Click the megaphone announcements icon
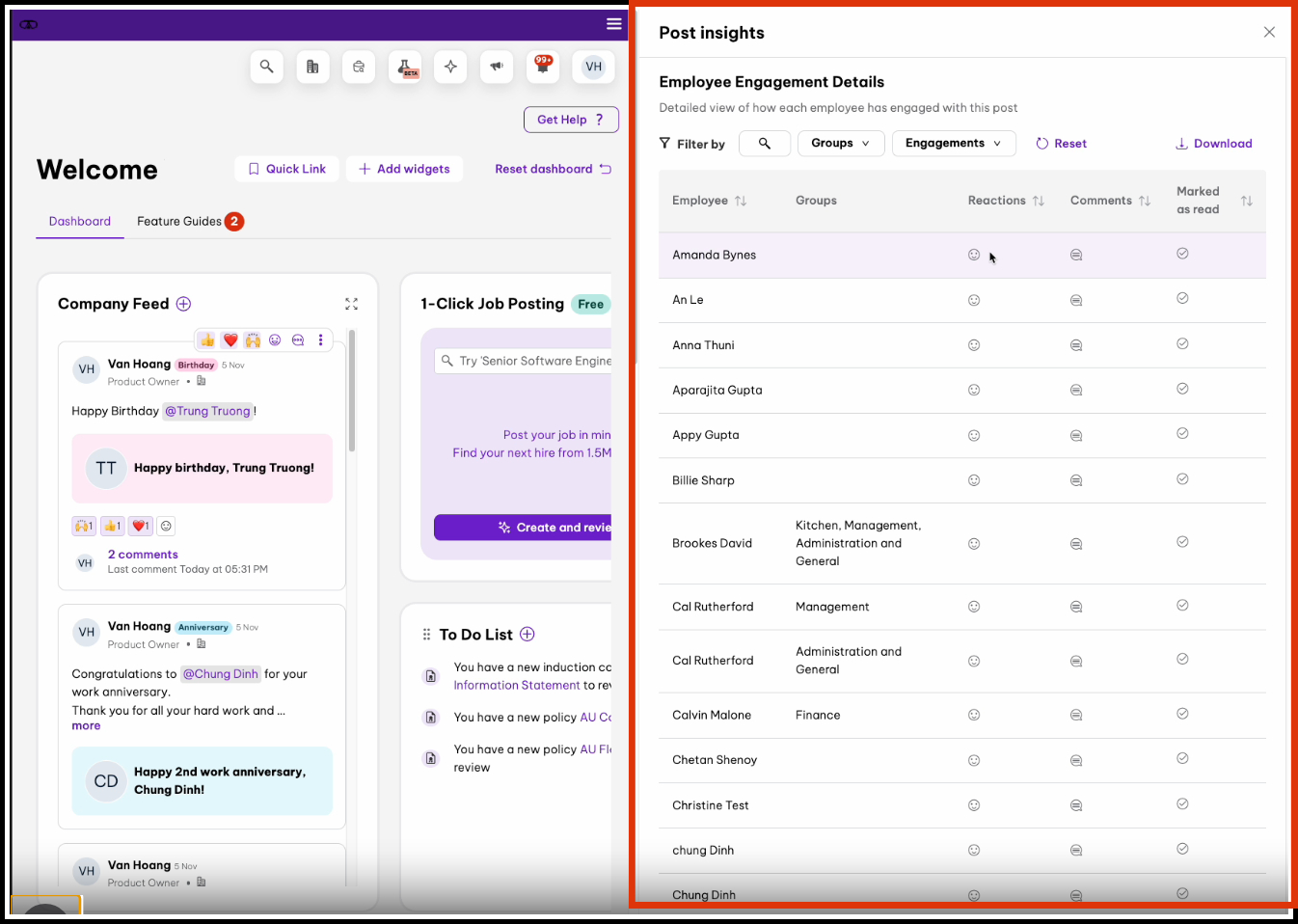The width and height of the screenshot is (1298, 924). (497, 67)
